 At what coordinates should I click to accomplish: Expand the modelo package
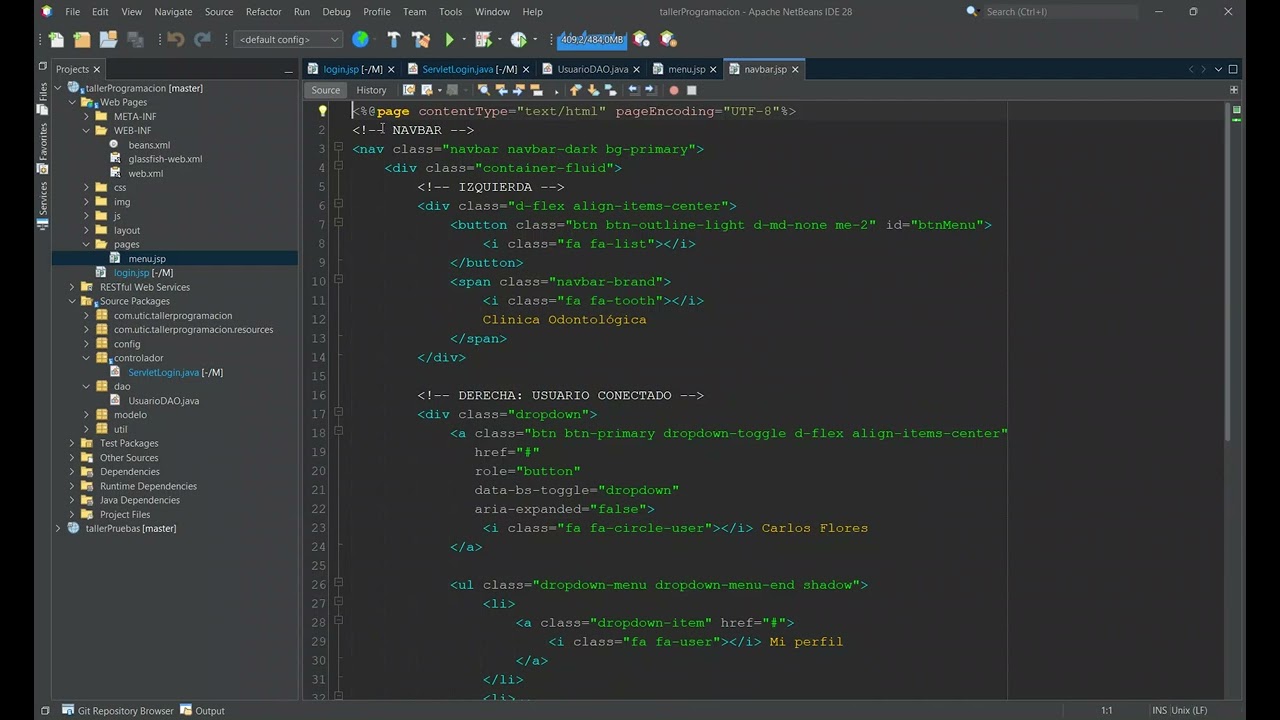[86, 415]
